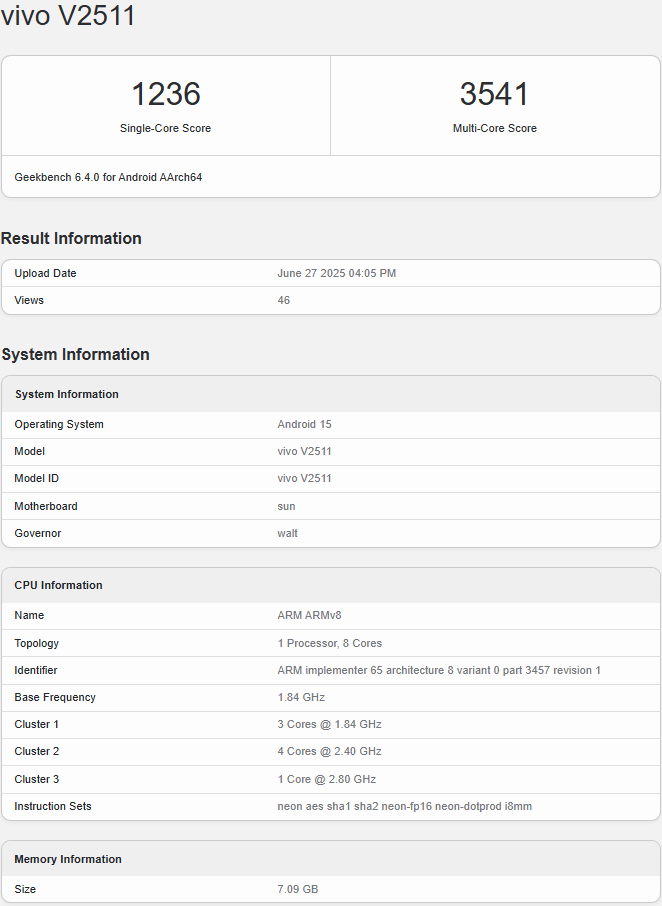Screen dimensions: 662x906
Task: Select the Geekbench 6.4.0 for Android text
Action: (x=108, y=177)
